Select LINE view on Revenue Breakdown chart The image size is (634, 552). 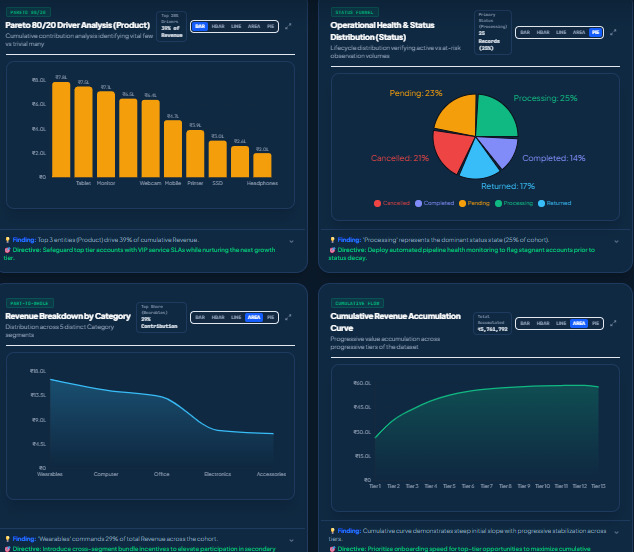pos(236,317)
